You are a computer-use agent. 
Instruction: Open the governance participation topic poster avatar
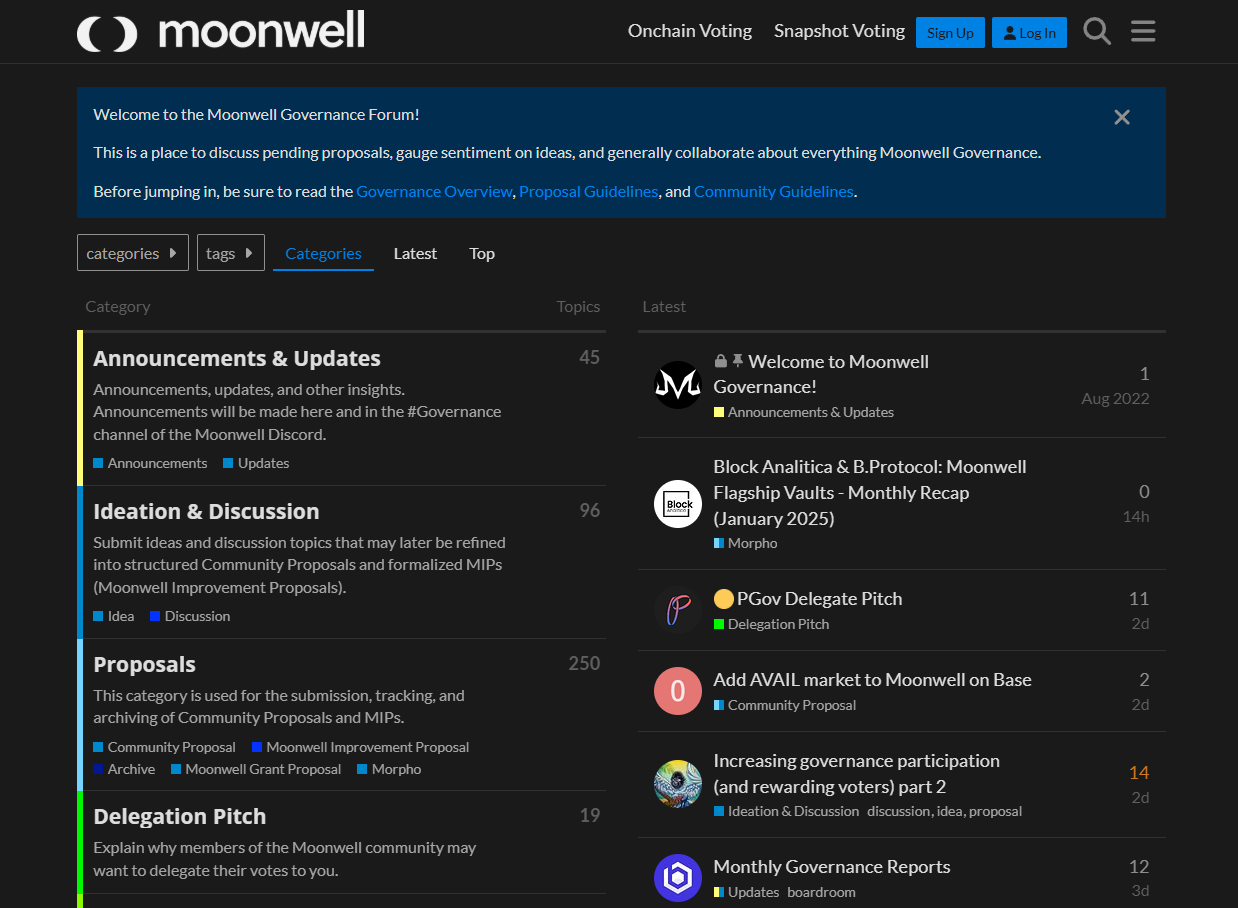point(678,784)
